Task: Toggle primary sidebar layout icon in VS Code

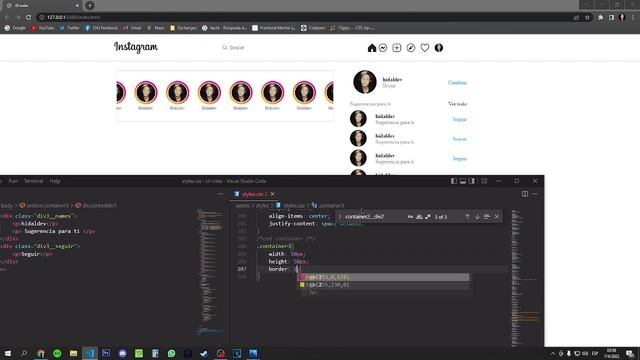Action: [x=454, y=181]
